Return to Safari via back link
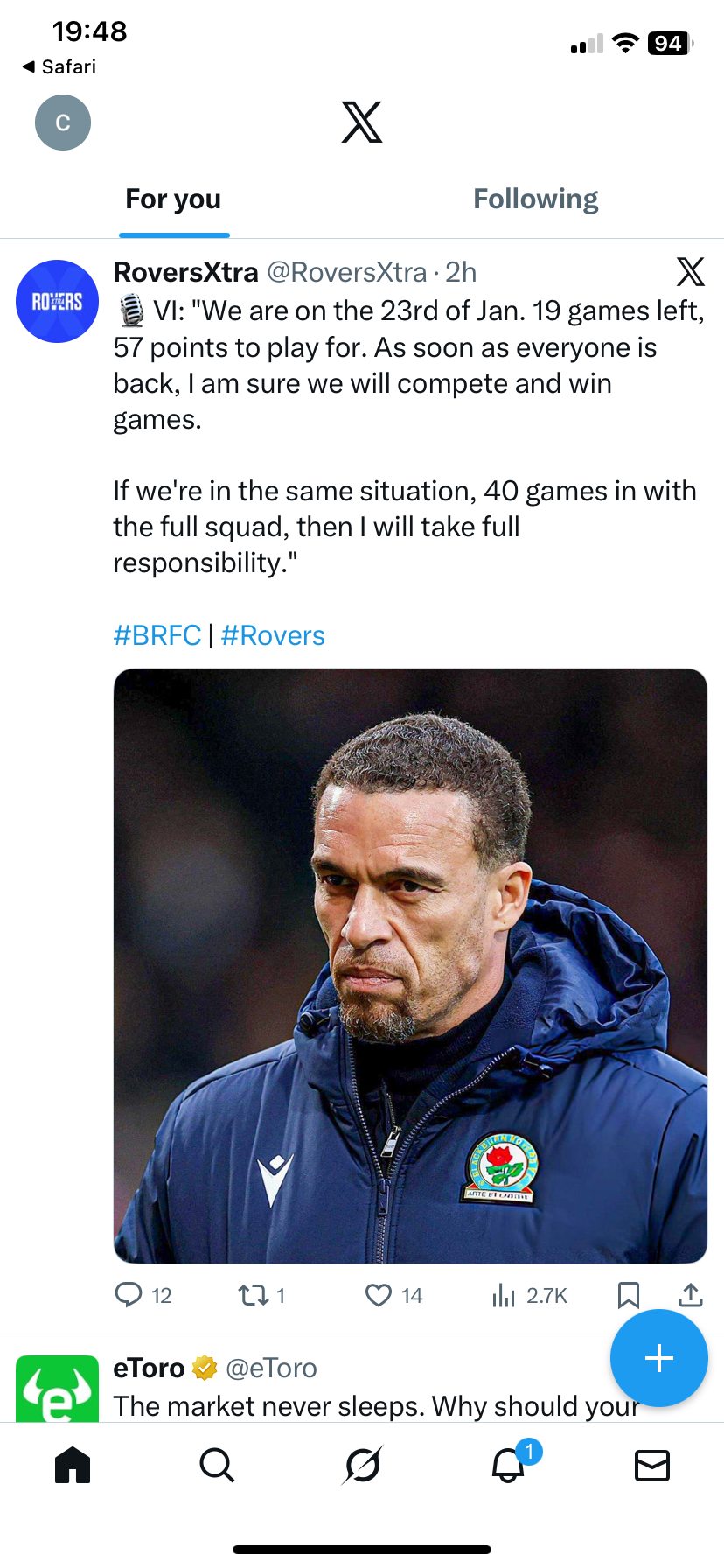This screenshot has width=724, height=1568. point(59,66)
